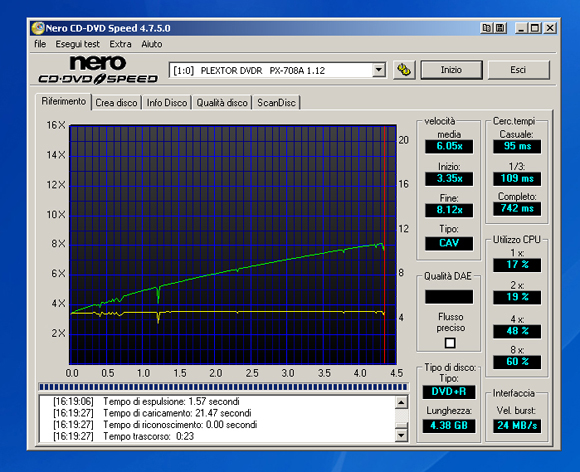Click the CPU usage 1x value 17 %

(517, 265)
